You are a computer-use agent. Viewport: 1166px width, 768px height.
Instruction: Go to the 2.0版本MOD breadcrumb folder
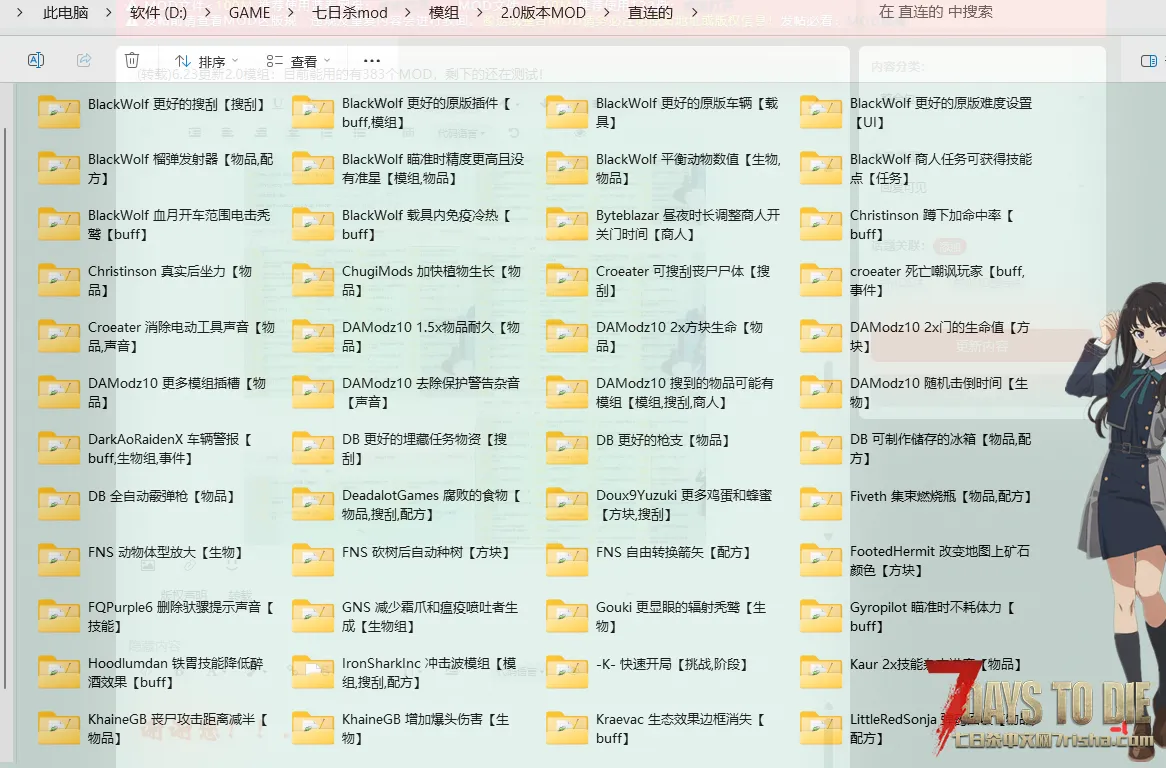(x=543, y=13)
